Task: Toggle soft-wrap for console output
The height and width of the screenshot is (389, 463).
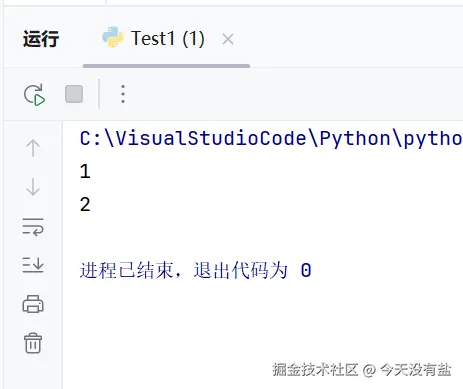Action: (x=33, y=227)
